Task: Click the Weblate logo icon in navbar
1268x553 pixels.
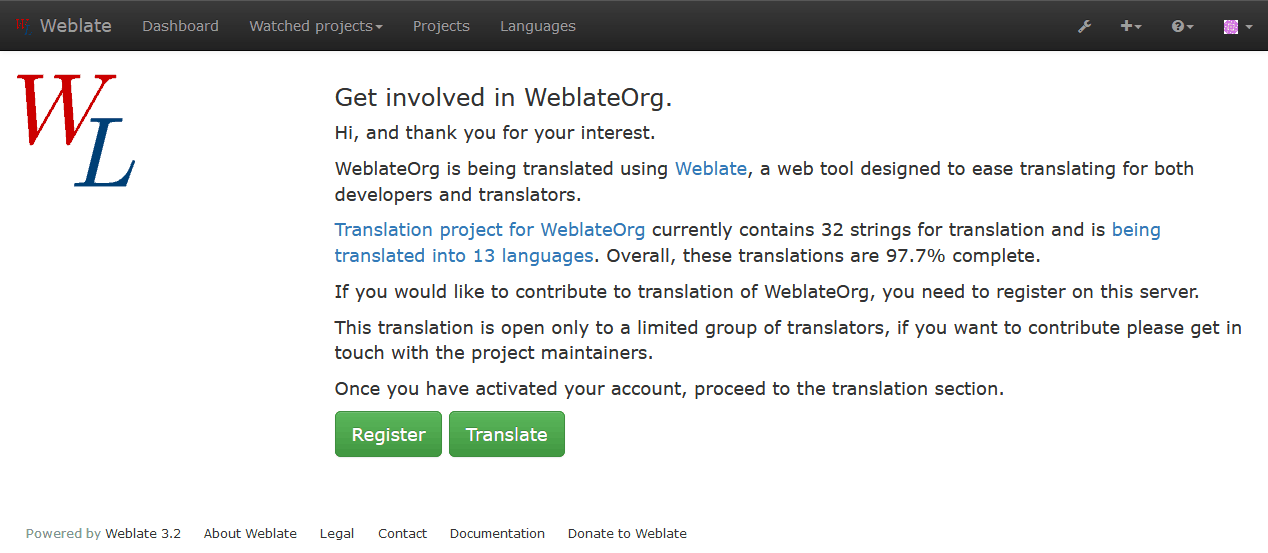Action: tap(23, 26)
